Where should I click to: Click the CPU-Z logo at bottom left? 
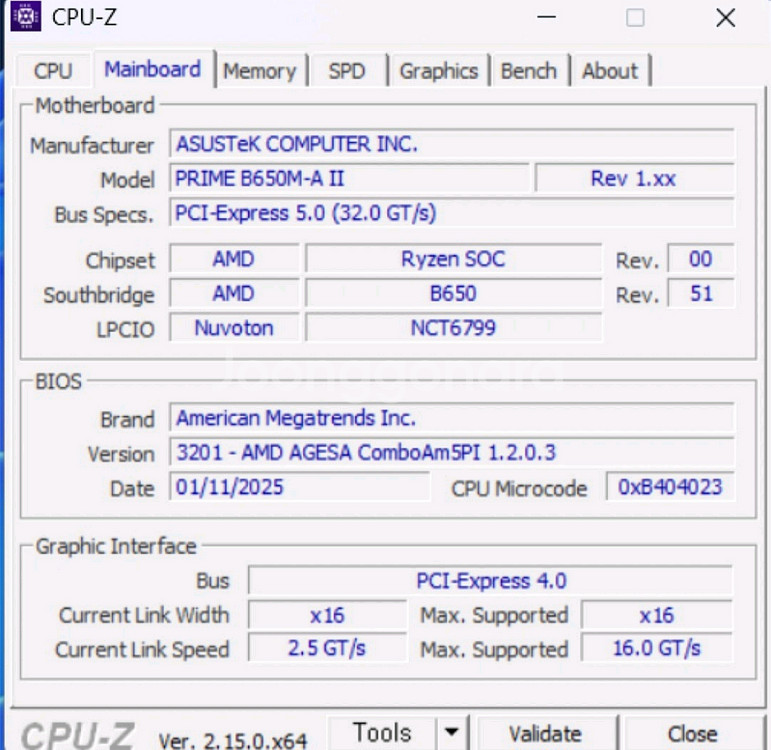click(x=78, y=736)
